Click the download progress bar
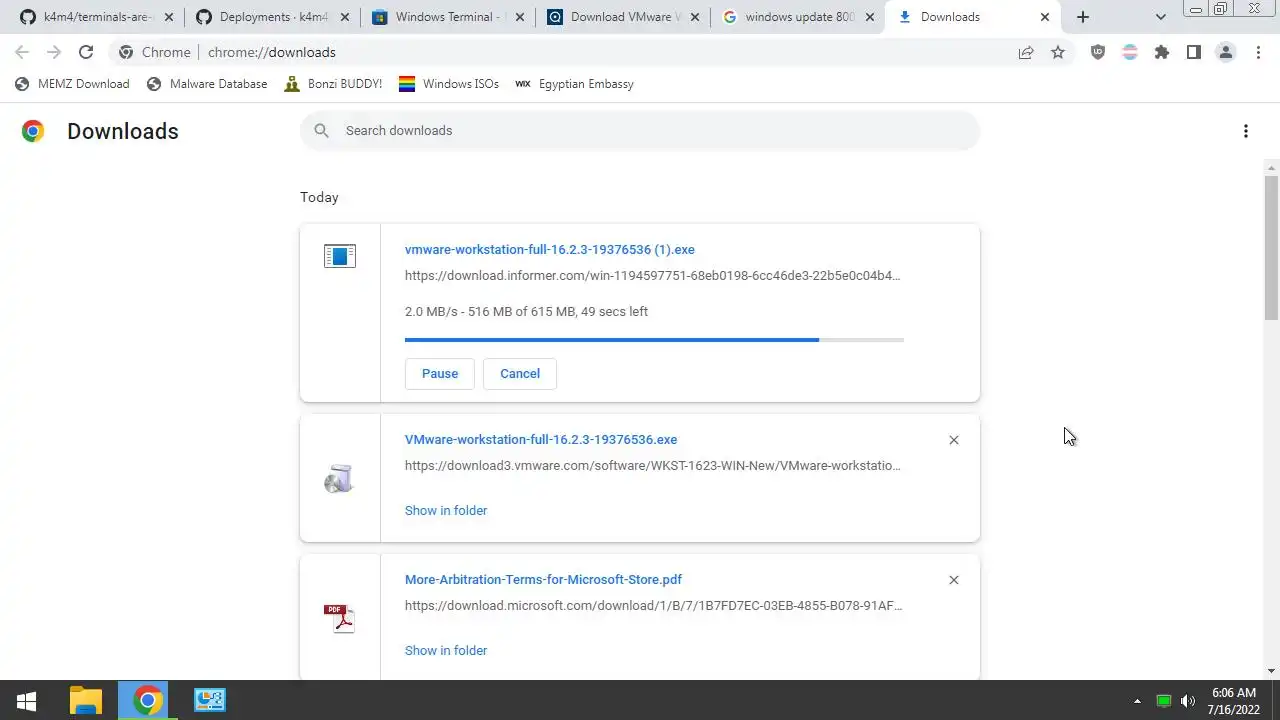This screenshot has height=720, width=1280. [x=654, y=340]
